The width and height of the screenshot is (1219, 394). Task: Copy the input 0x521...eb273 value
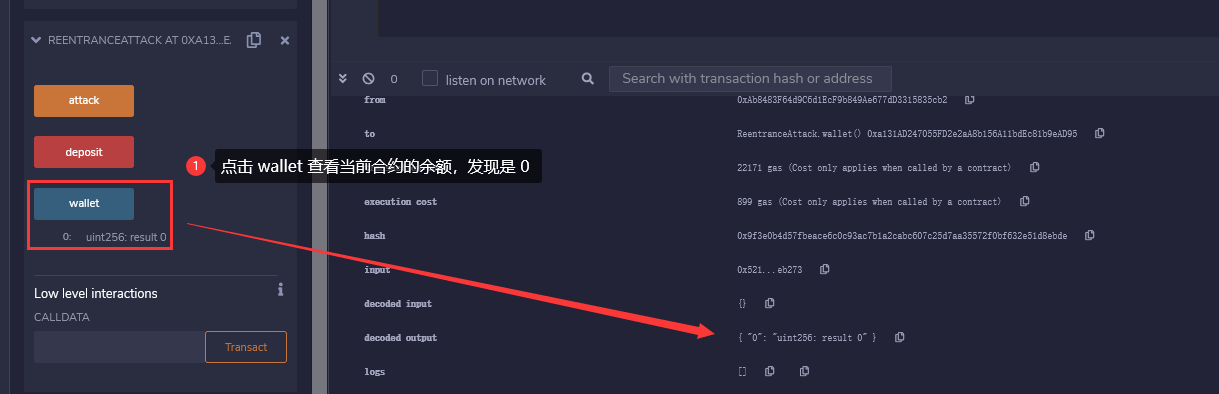tap(824, 269)
